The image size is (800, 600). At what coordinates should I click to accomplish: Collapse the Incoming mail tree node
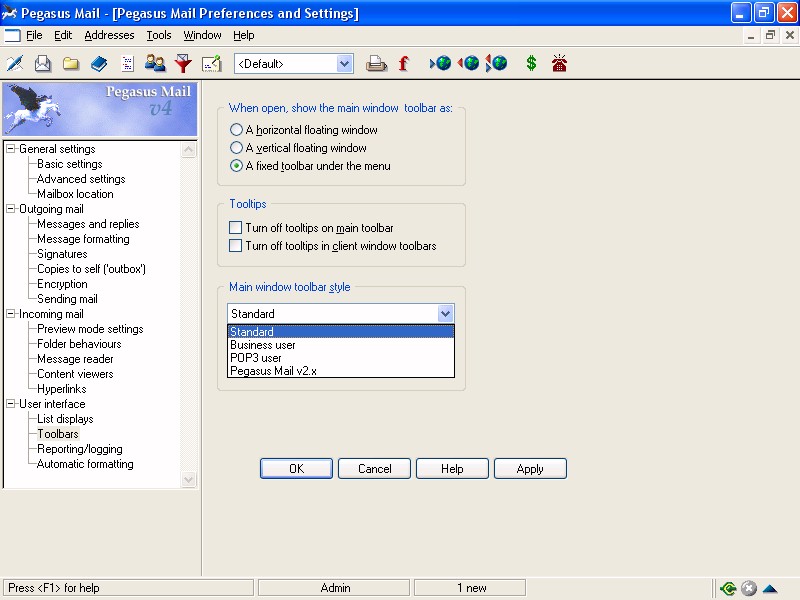click(x=11, y=314)
